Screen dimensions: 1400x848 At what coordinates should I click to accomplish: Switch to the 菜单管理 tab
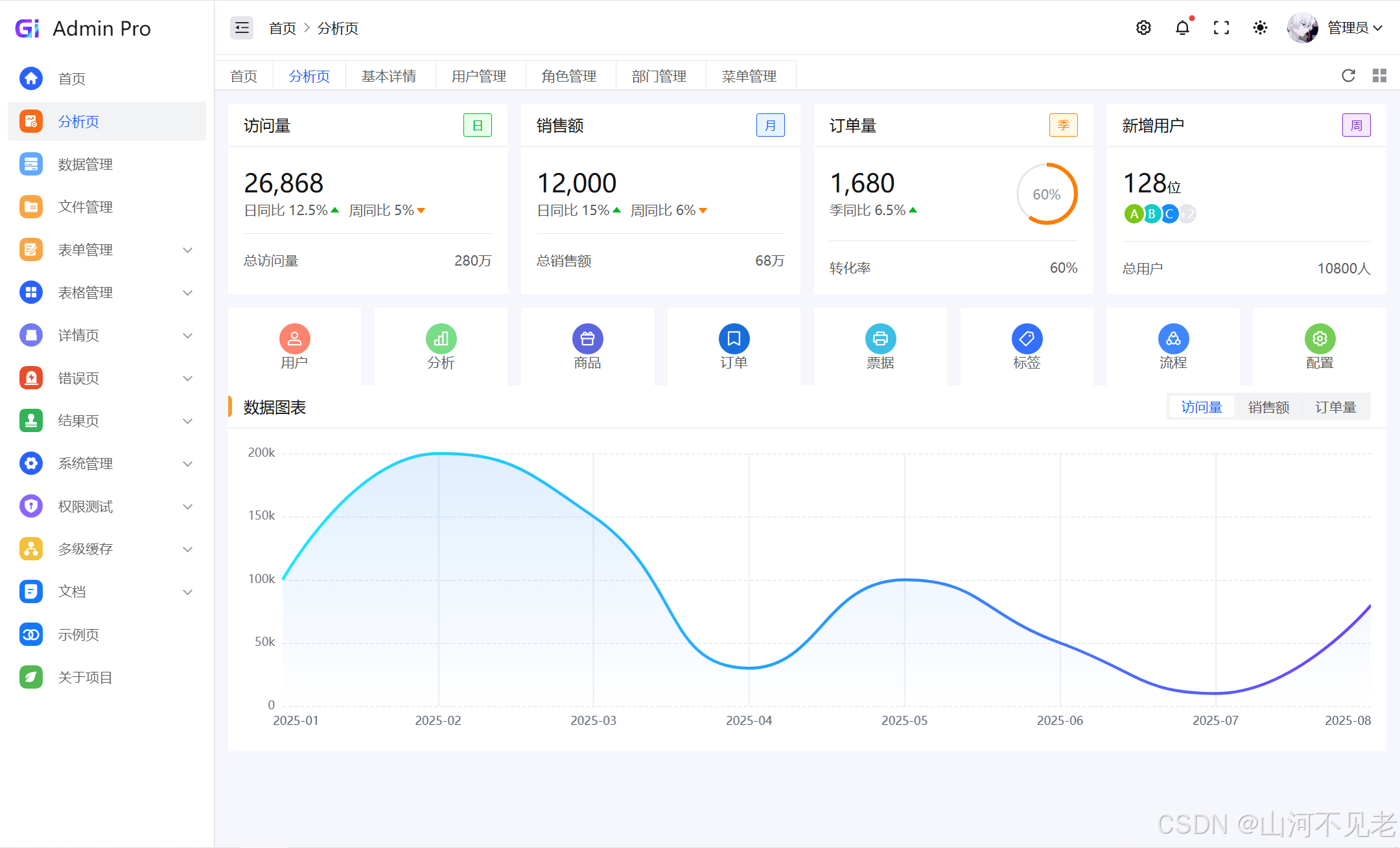pos(749,76)
